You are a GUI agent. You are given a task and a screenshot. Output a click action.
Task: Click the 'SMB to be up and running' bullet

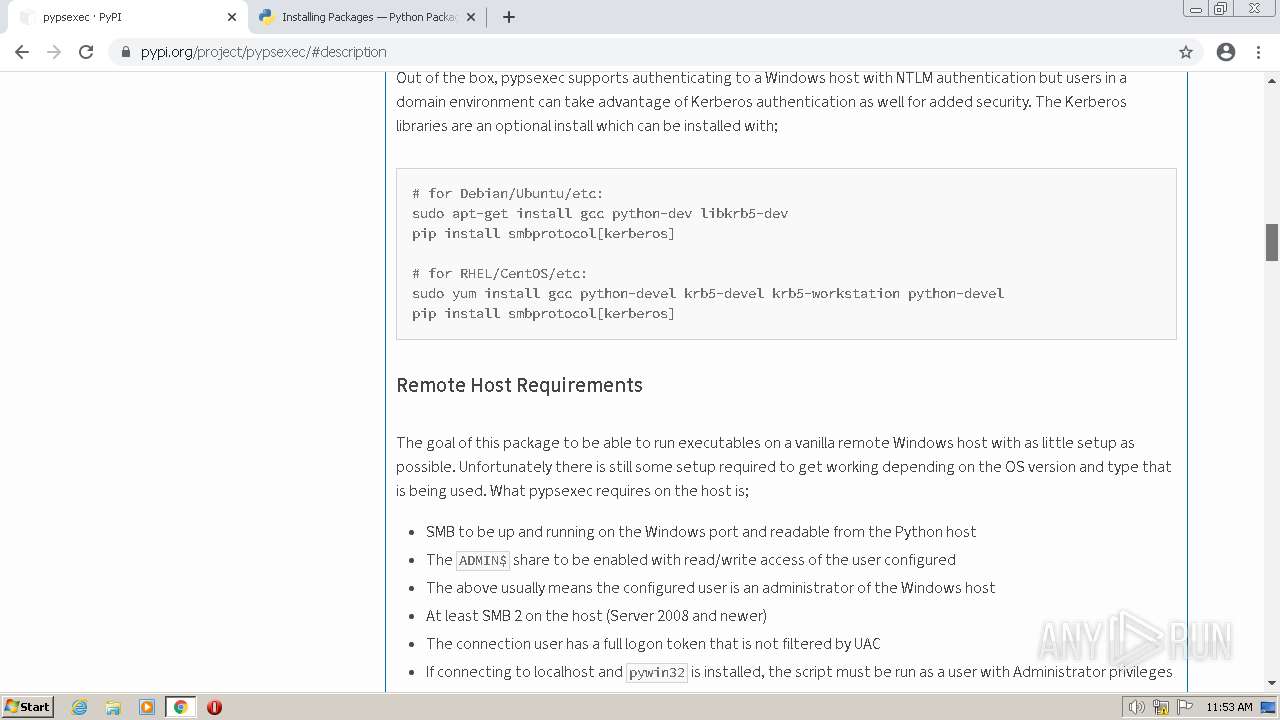(701, 532)
